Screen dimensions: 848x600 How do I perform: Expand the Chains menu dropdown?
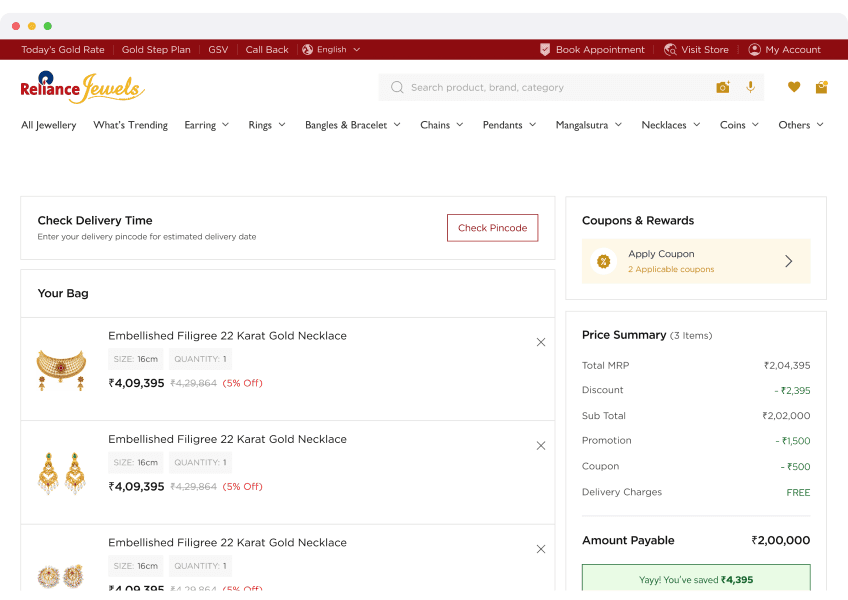coord(460,125)
